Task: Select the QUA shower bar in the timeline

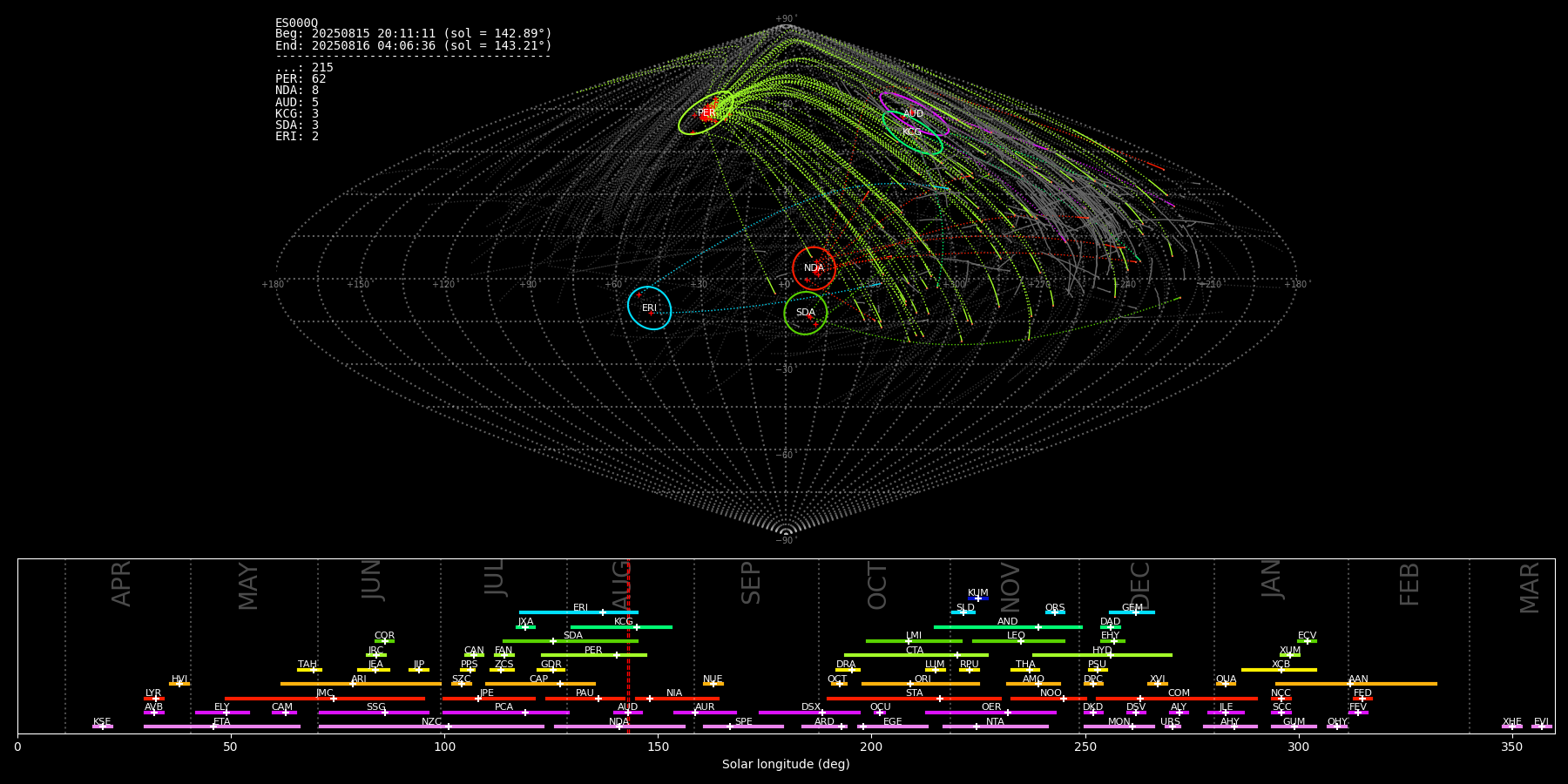Action: click(x=1226, y=684)
